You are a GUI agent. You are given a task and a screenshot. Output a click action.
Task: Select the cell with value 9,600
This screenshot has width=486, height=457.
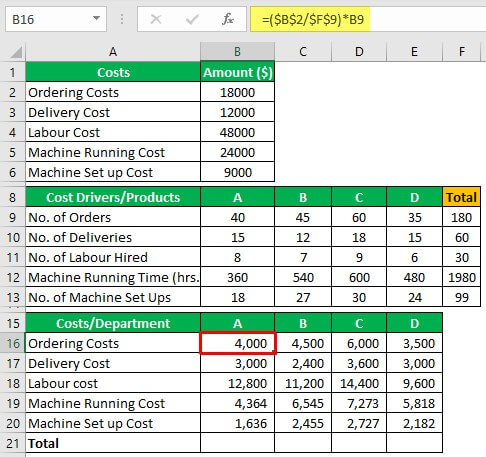(414, 383)
